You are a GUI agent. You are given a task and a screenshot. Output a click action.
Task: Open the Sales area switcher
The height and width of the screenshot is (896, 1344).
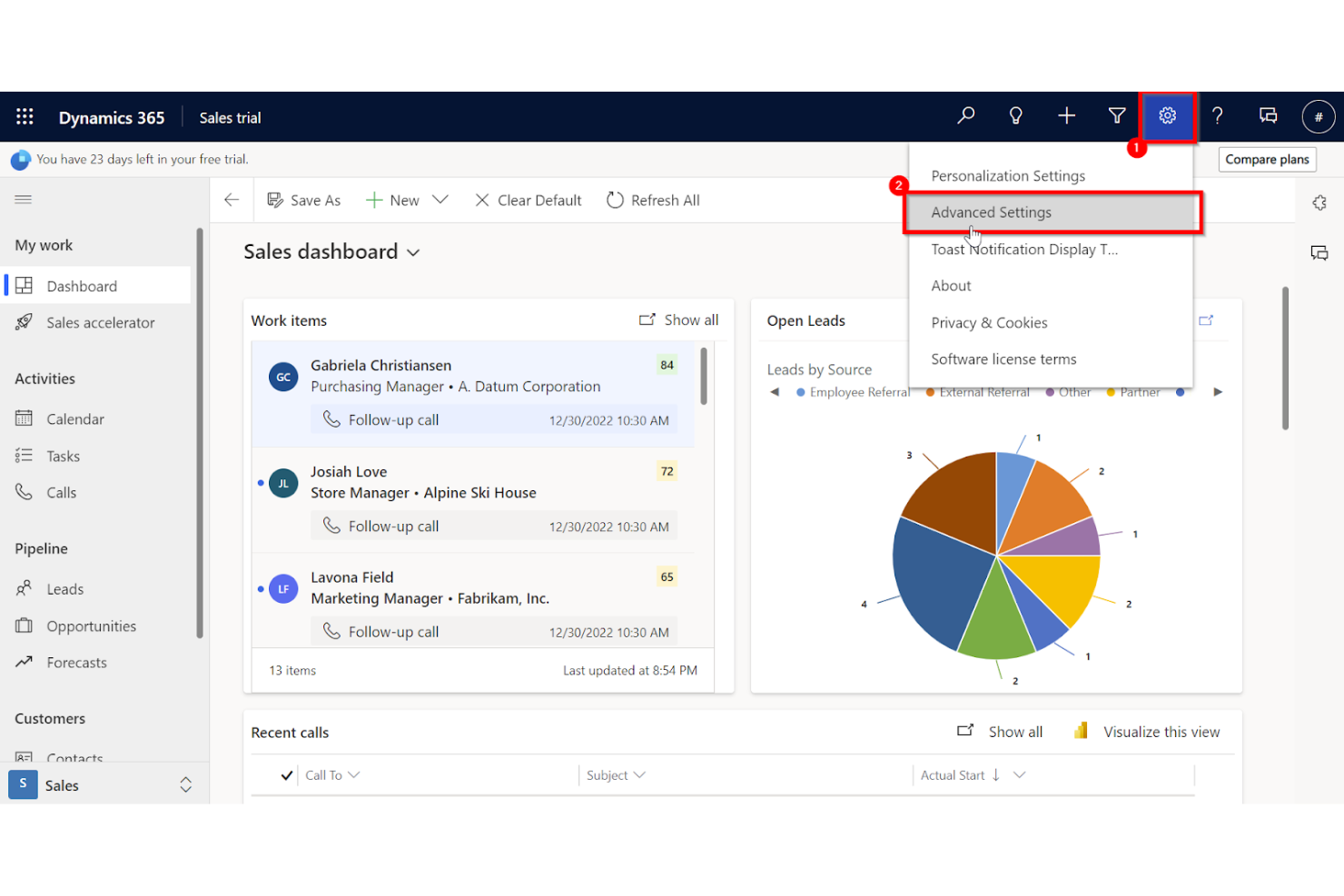tap(104, 784)
